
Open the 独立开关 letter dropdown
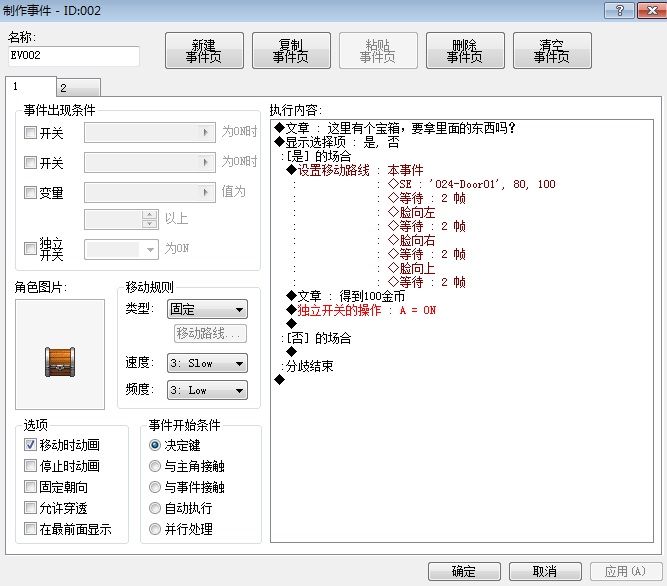(x=121, y=249)
